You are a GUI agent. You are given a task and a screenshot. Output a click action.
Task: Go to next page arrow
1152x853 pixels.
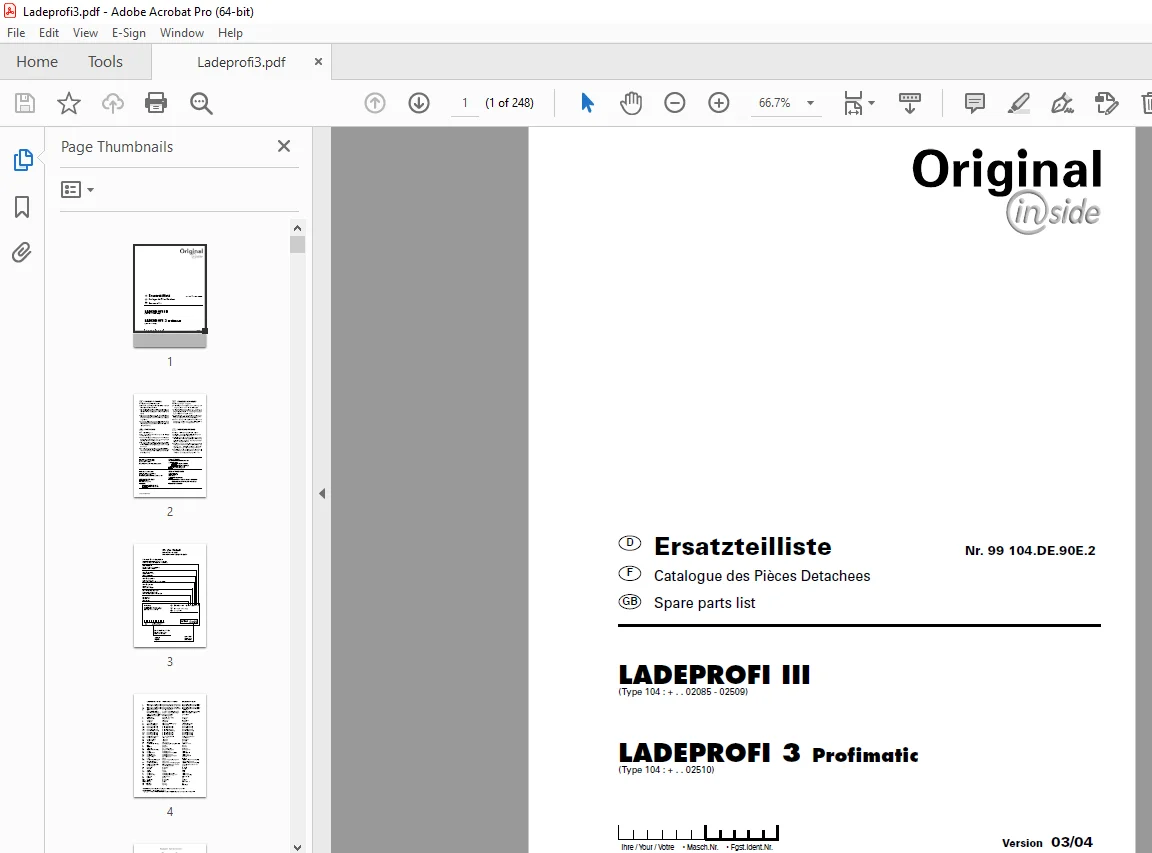click(419, 103)
